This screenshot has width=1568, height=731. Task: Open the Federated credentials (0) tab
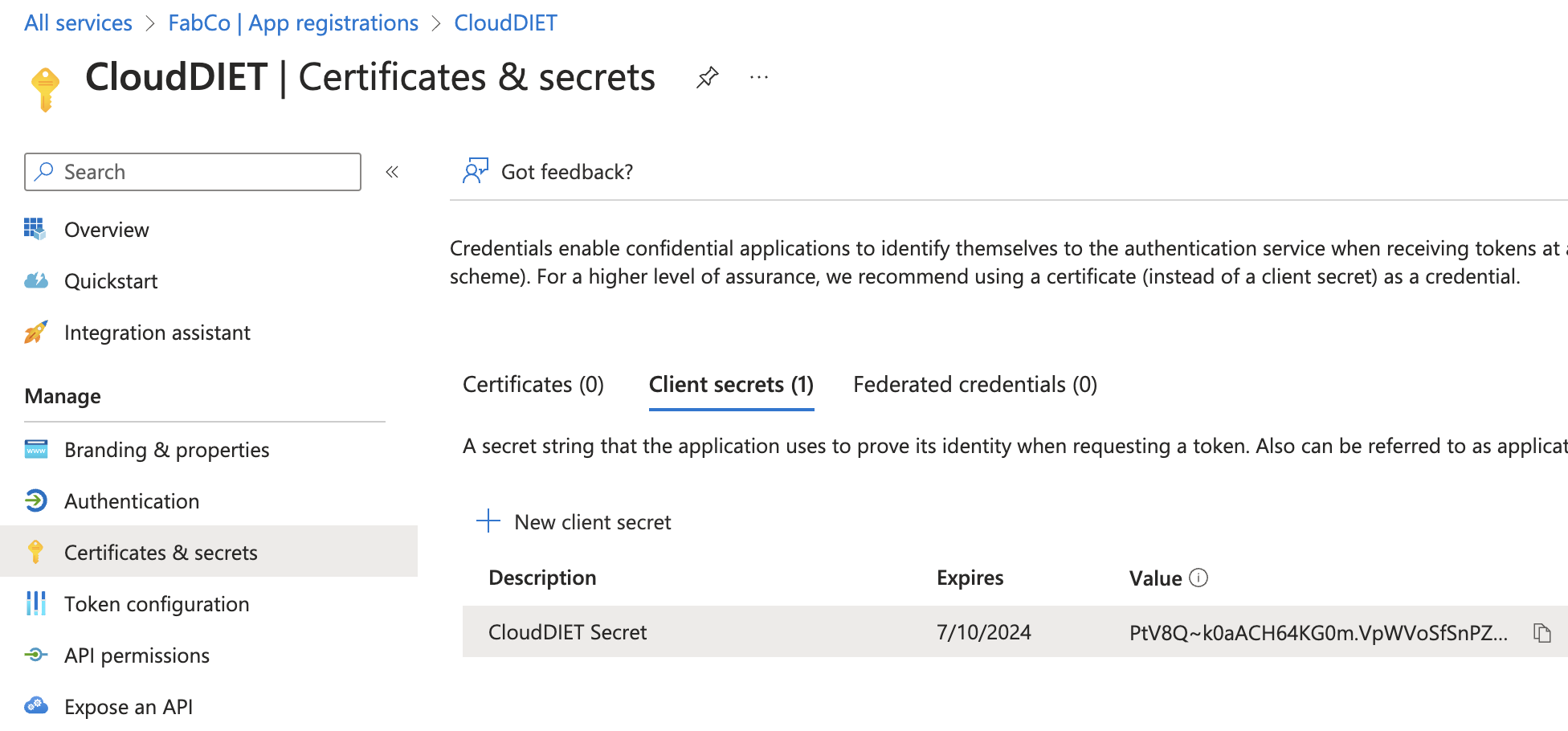pos(974,385)
